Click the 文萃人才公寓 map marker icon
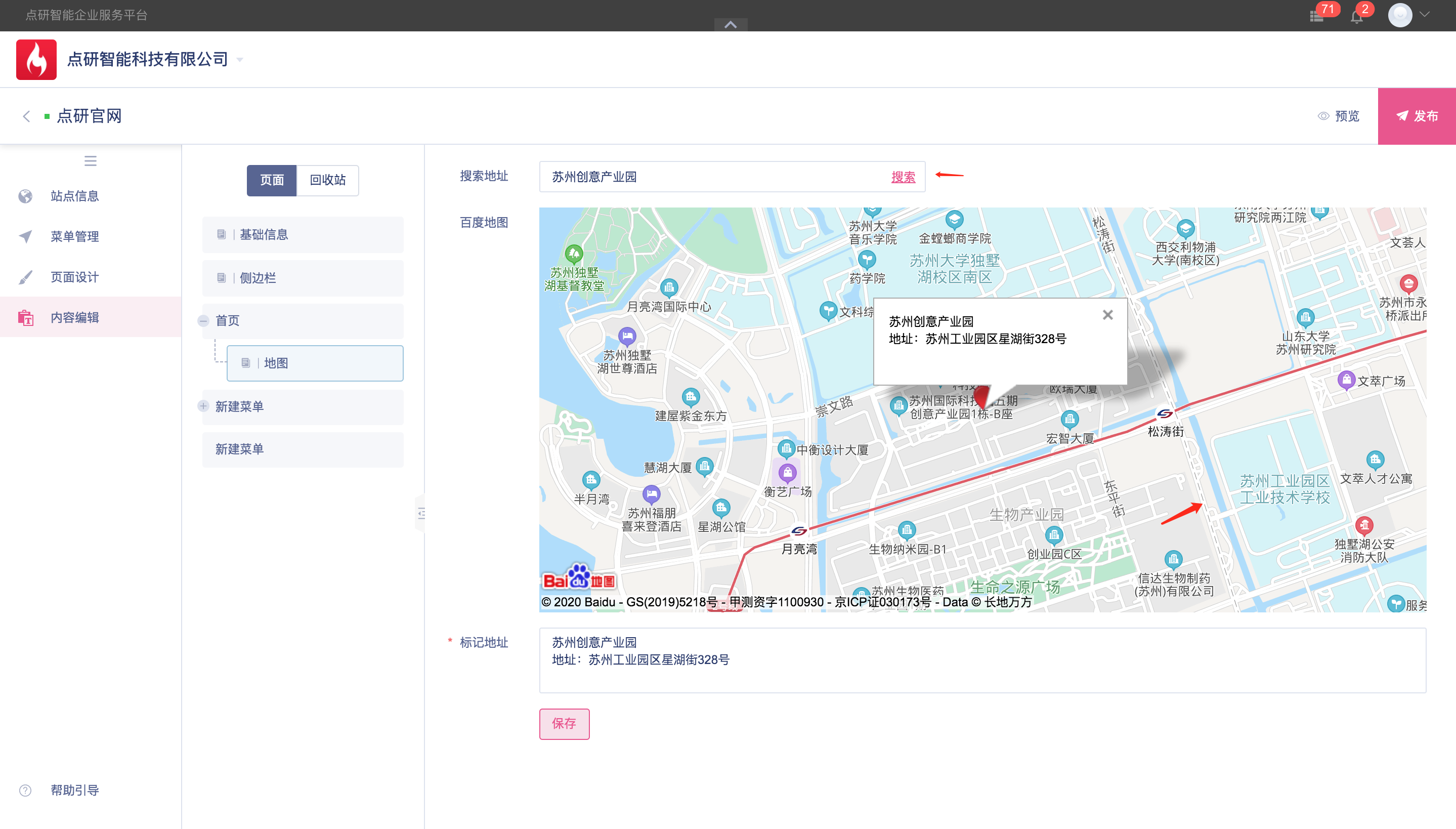 pos(1375,460)
